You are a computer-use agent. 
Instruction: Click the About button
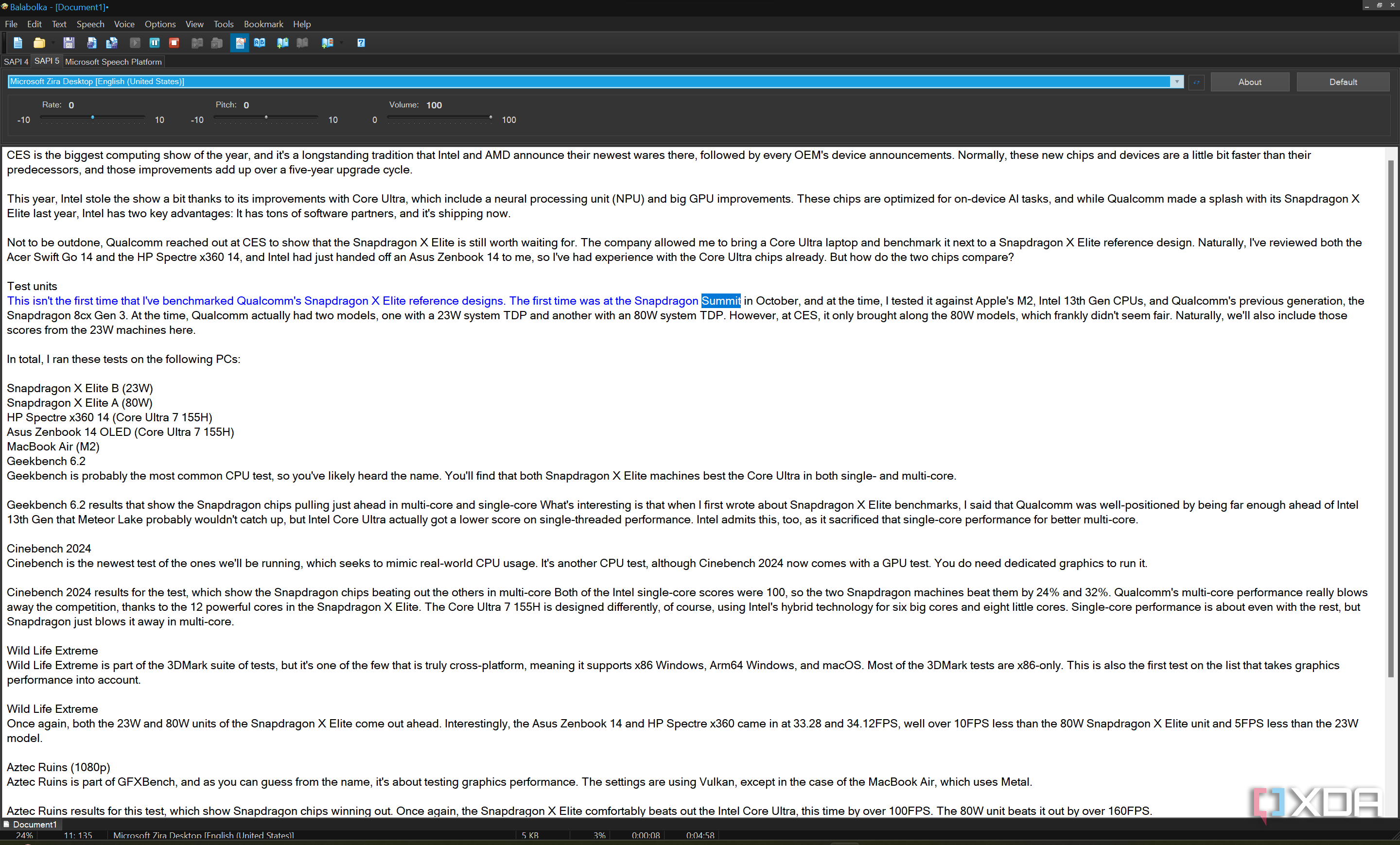[x=1249, y=82]
